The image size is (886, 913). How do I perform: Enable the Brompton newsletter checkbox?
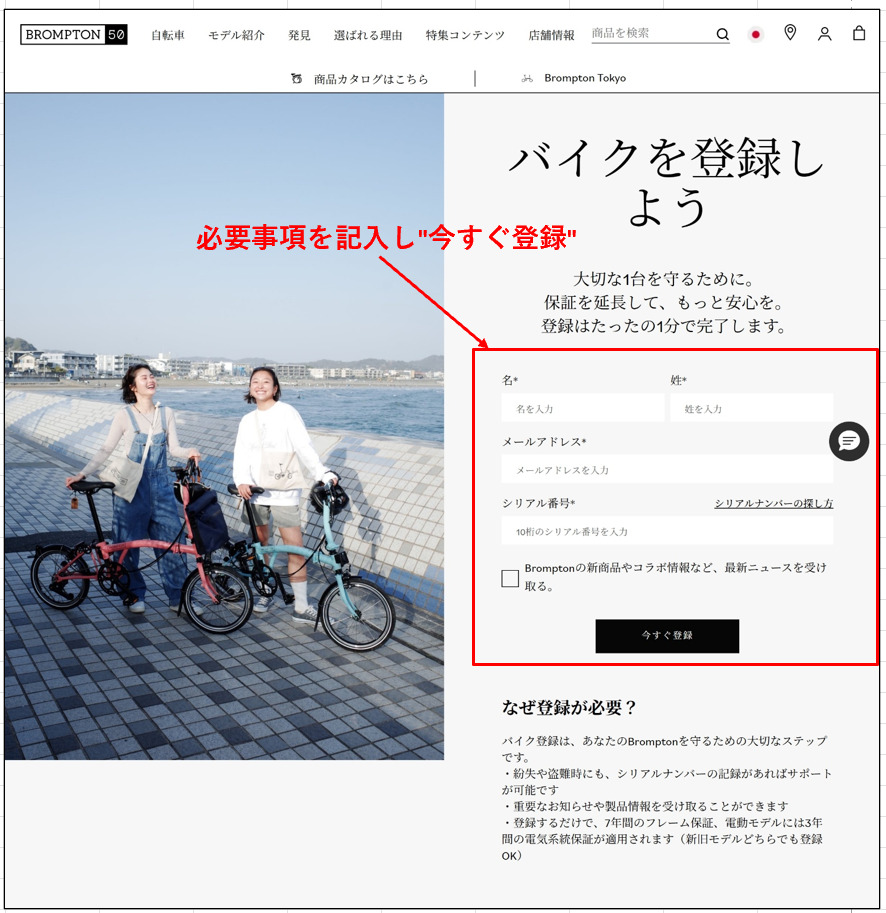click(510, 578)
